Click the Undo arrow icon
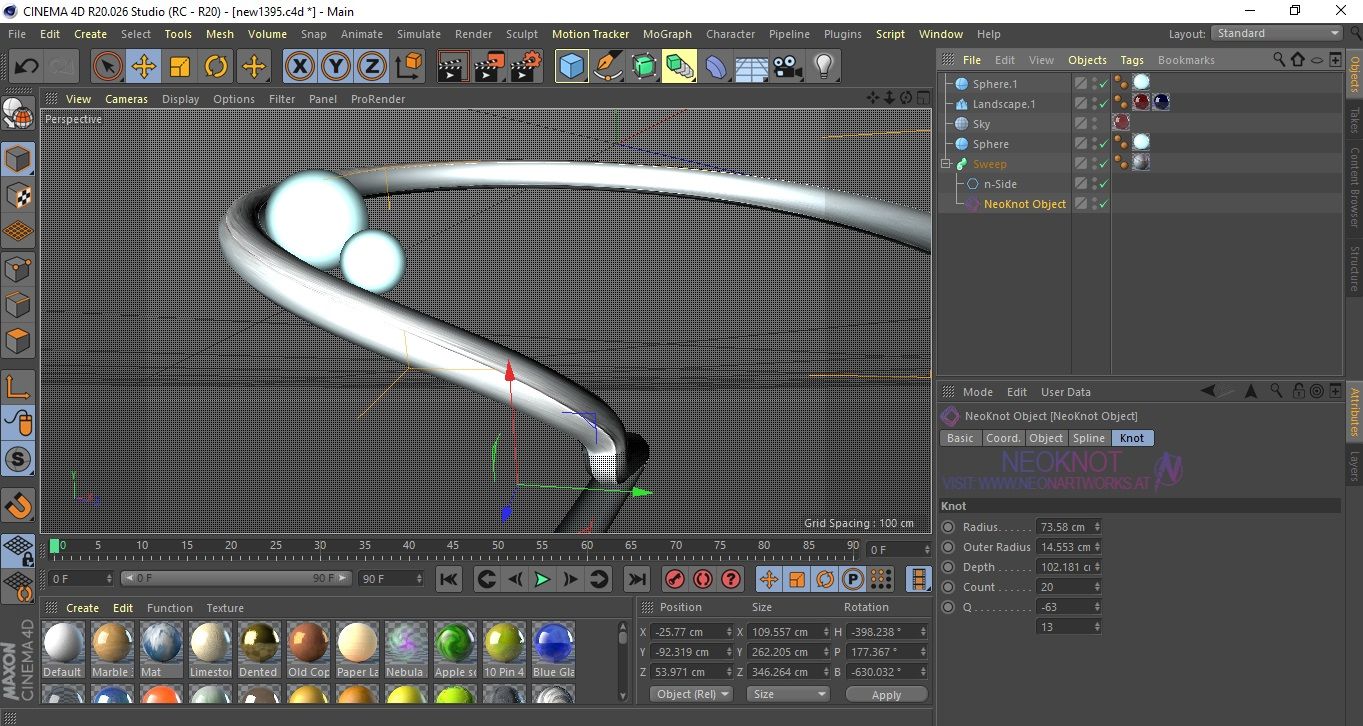This screenshot has height=726, width=1363. [x=27, y=67]
